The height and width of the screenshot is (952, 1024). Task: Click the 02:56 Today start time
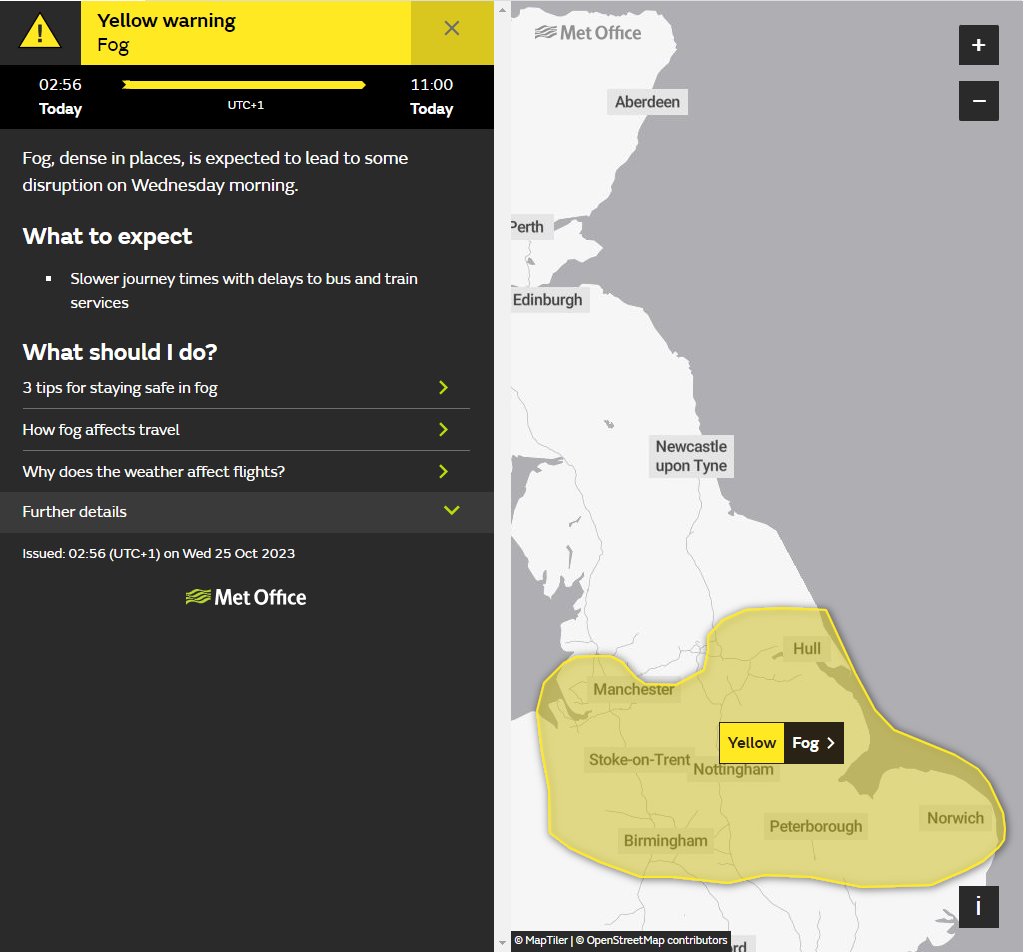point(60,96)
